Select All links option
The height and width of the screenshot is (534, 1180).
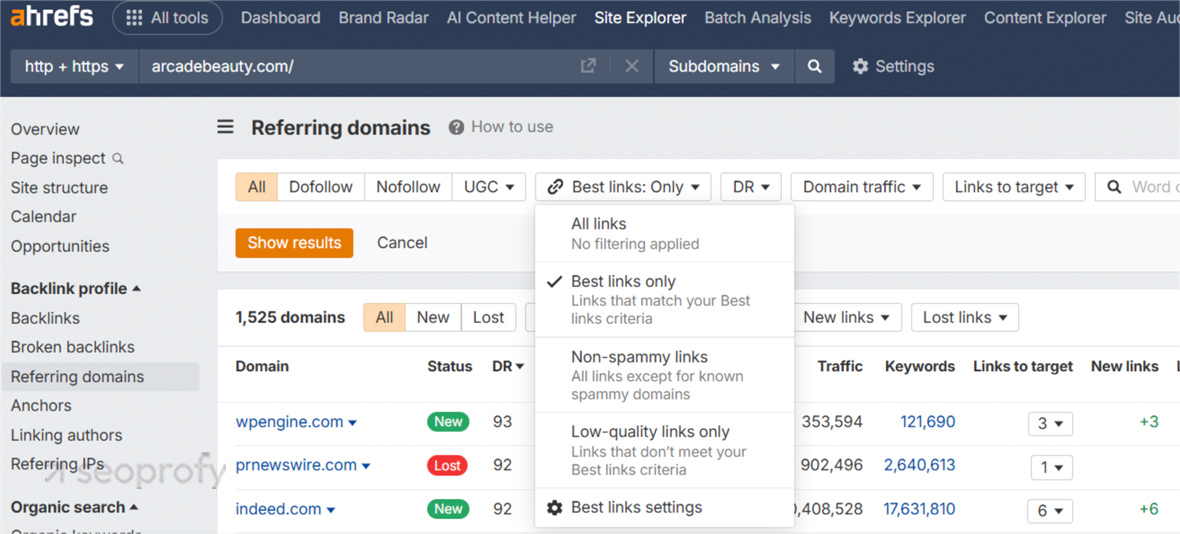tap(665, 233)
